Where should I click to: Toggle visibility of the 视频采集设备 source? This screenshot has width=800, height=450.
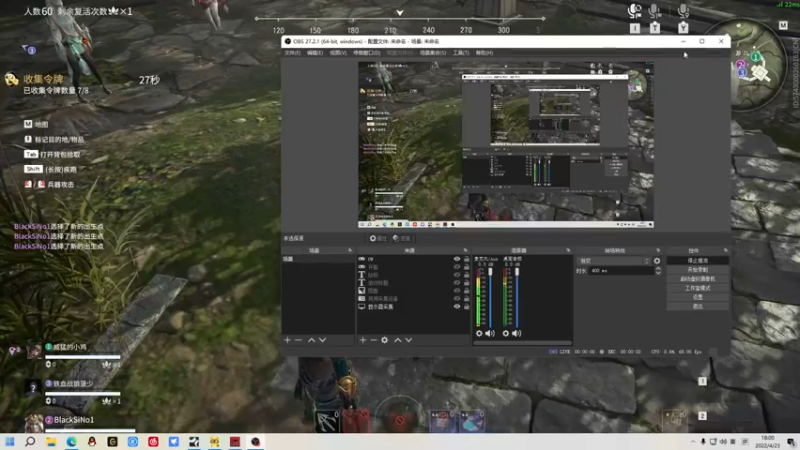pos(457,298)
